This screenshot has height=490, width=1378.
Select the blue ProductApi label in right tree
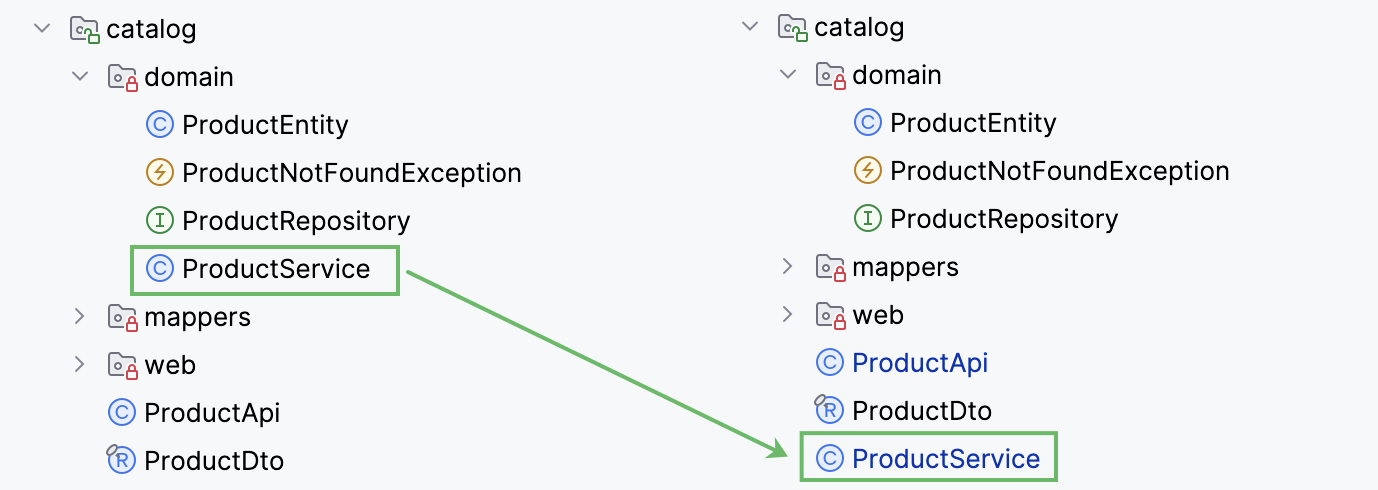920,363
